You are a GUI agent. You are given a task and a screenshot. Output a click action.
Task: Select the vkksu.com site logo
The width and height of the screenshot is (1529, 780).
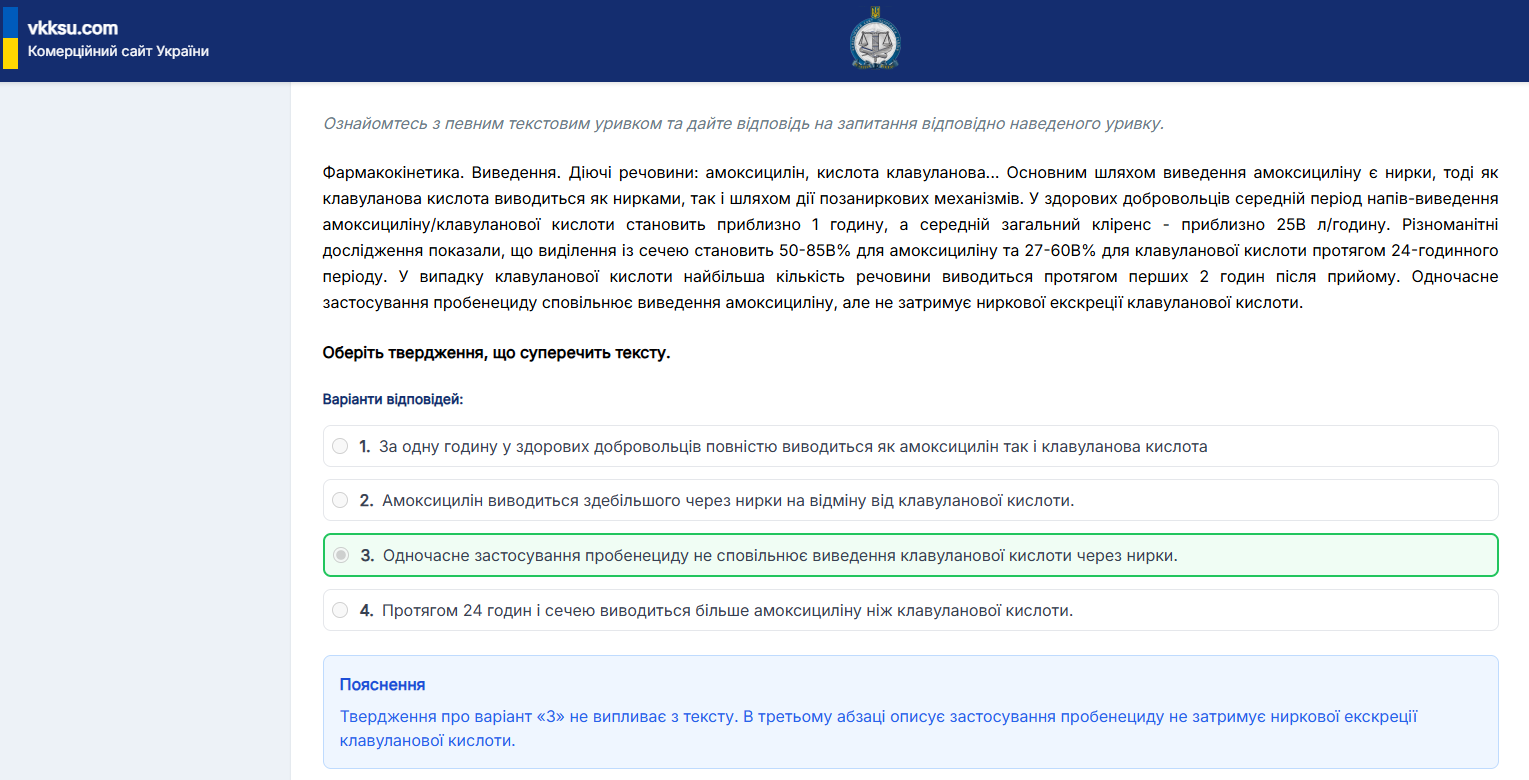[75, 28]
